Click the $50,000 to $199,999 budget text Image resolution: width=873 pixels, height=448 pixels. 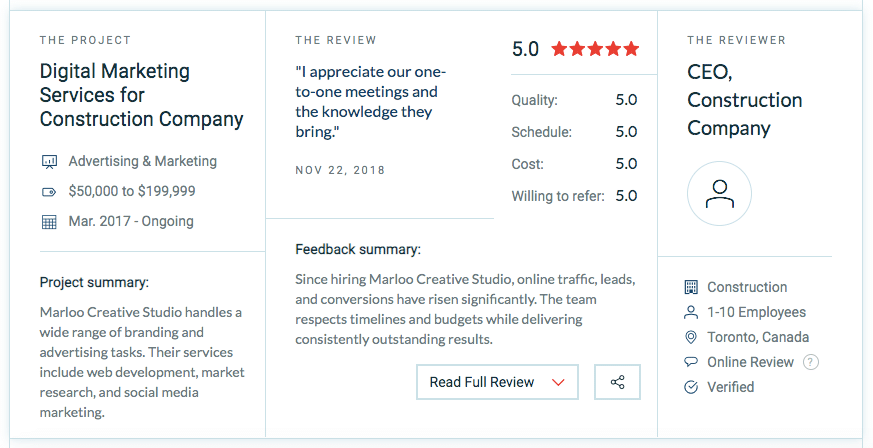coord(132,191)
